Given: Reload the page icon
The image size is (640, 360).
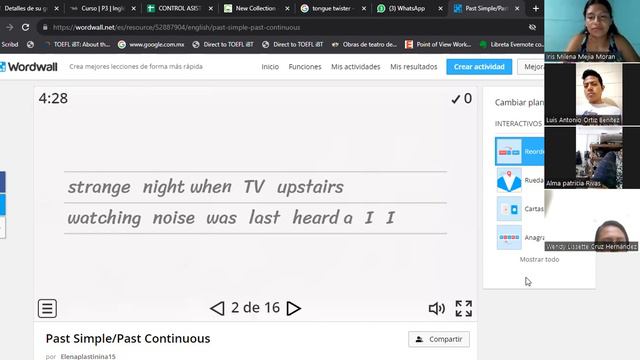Looking at the screenshot, I should pyautogui.click(x=25, y=27).
